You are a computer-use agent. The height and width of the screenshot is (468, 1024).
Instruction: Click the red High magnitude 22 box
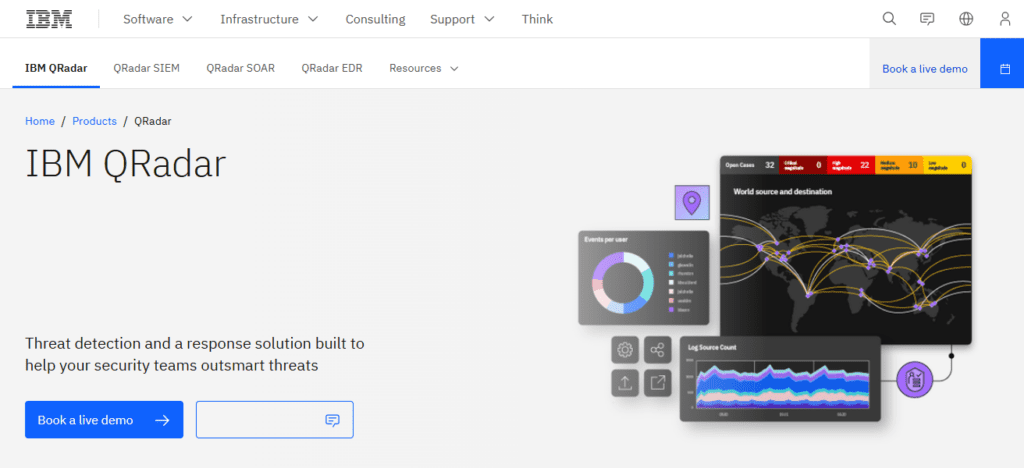click(x=851, y=165)
